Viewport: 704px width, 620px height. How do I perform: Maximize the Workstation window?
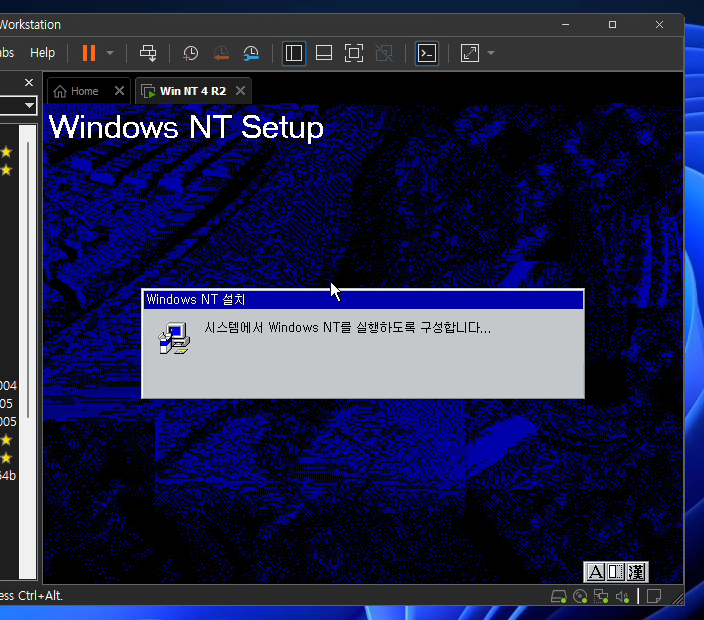(x=612, y=25)
